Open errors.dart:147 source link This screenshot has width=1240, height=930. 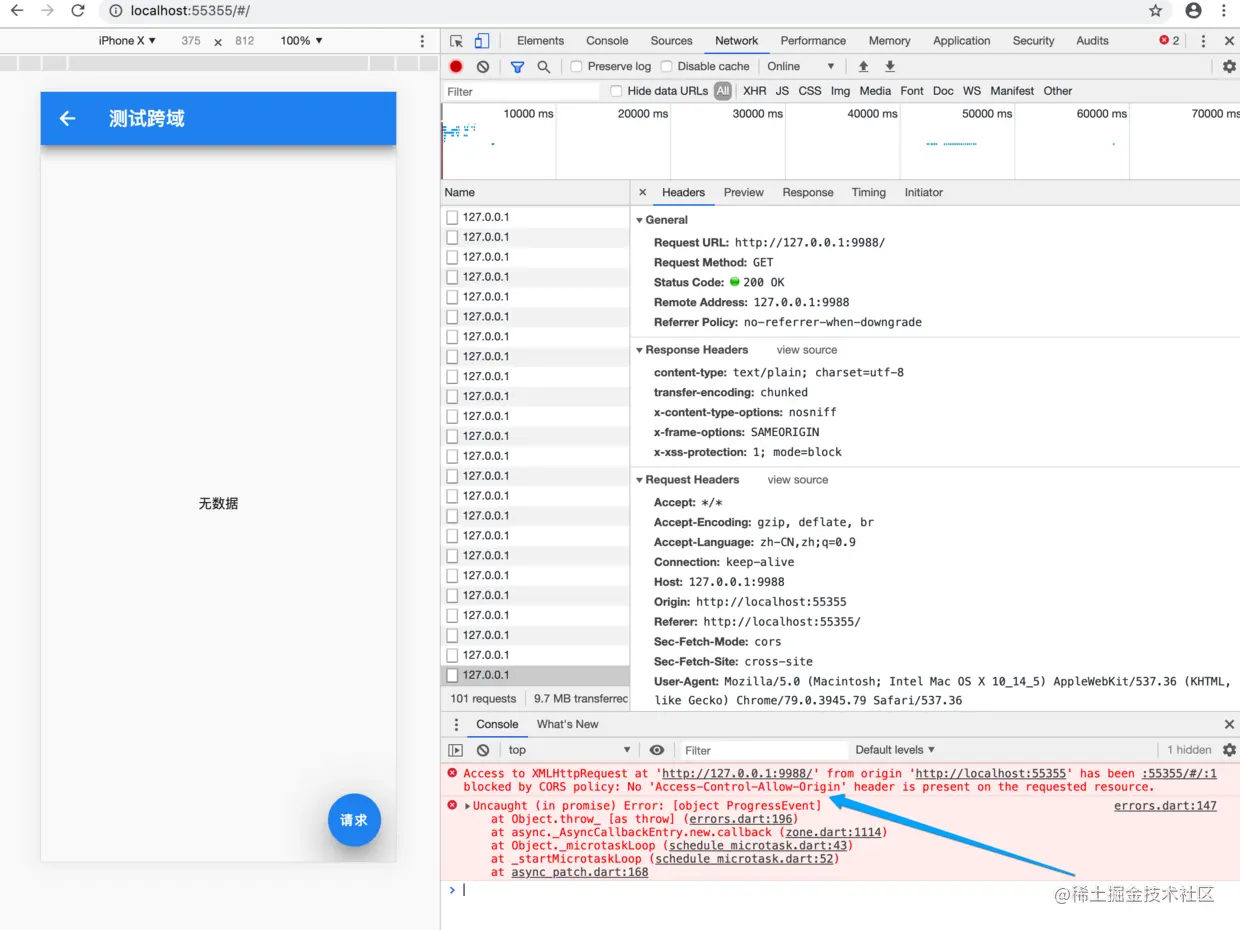[x=1165, y=806]
